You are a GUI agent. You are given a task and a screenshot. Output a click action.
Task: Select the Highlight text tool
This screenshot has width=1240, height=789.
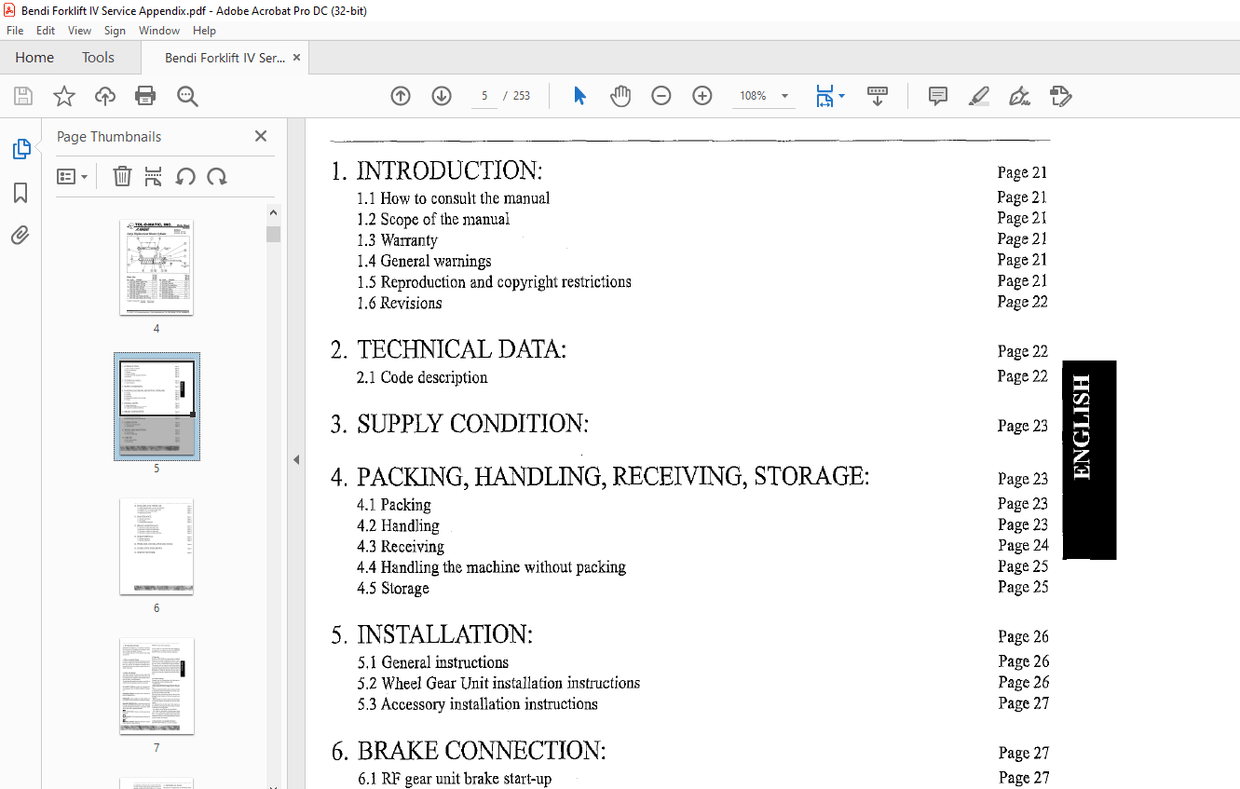tap(978, 95)
